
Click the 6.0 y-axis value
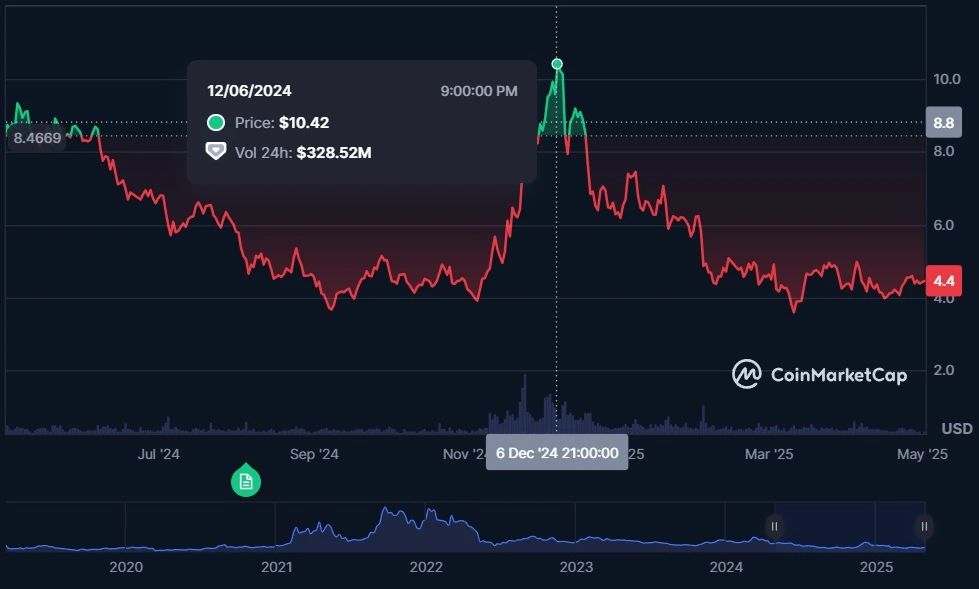coord(943,225)
